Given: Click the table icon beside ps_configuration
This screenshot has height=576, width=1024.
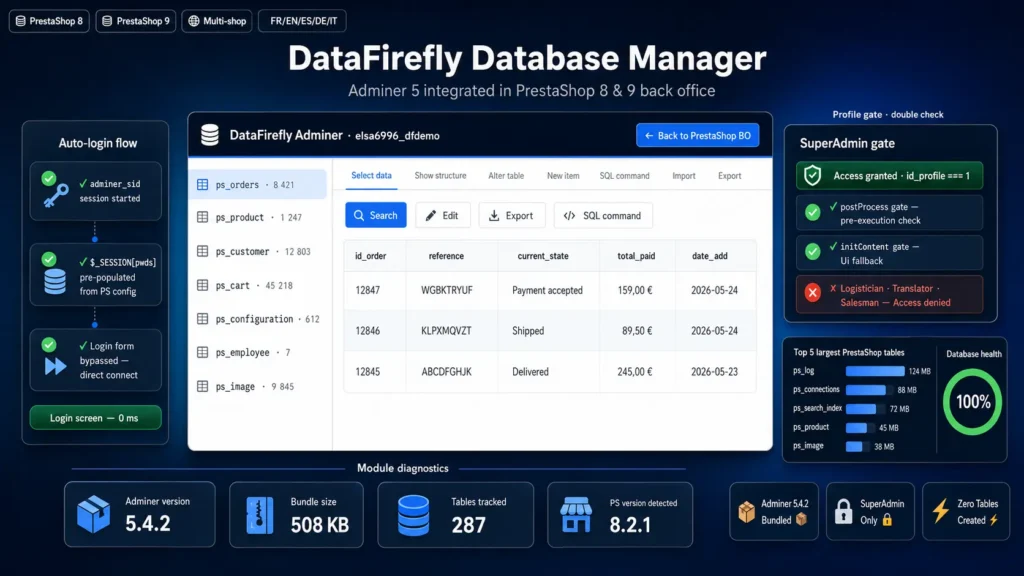Looking at the screenshot, I should [202, 319].
